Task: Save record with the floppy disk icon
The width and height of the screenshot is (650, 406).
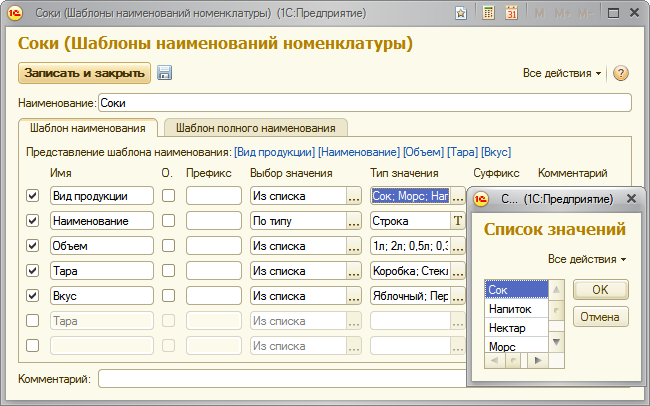Action: [164, 73]
